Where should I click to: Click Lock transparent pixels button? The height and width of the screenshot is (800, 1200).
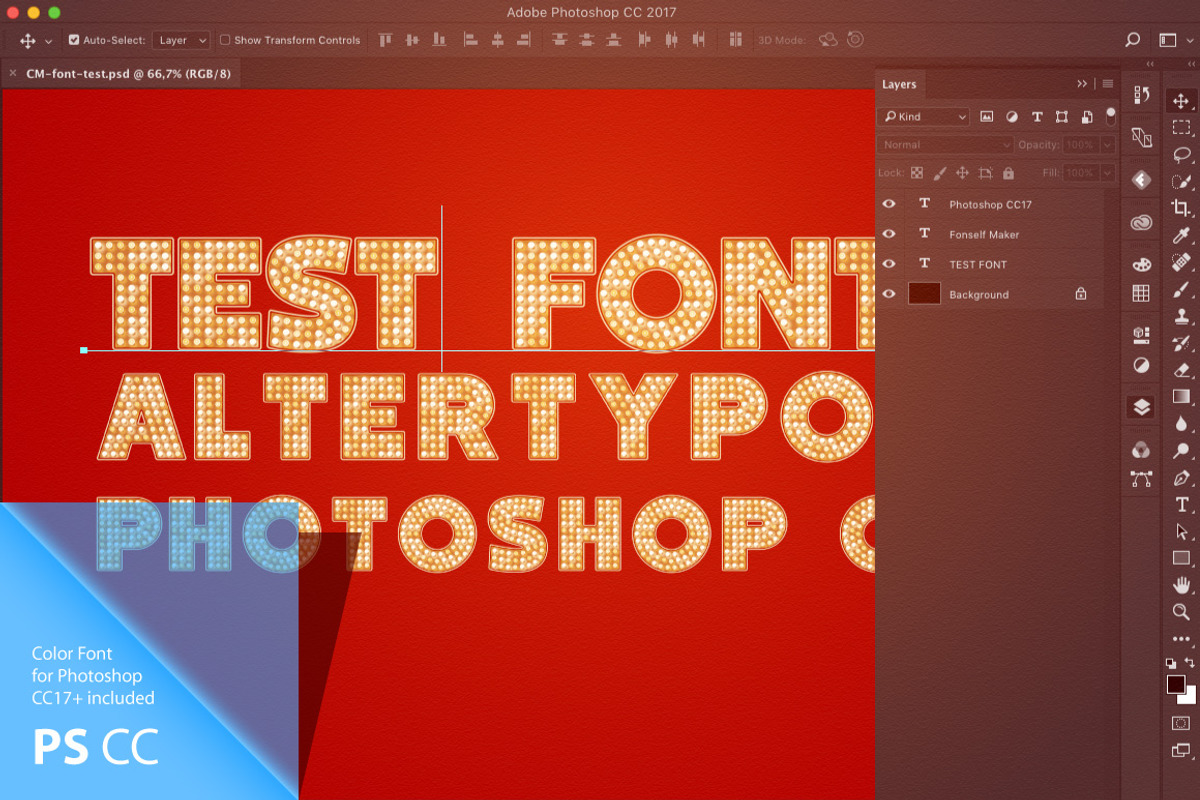pos(916,173)
